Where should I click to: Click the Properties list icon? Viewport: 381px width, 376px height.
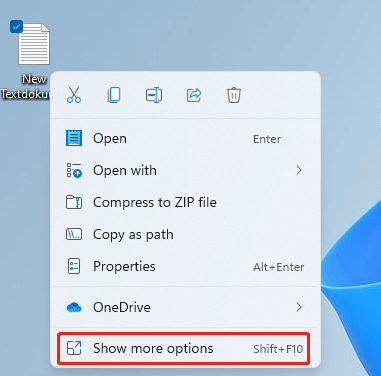[74, 266]
